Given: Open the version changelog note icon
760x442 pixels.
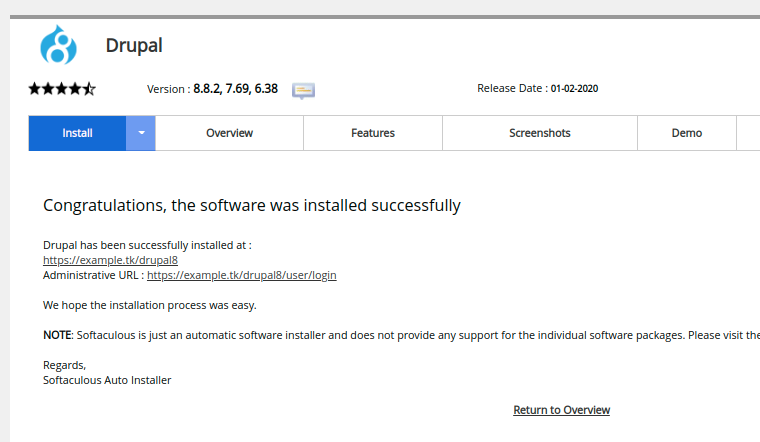Looking at the screenshot, I should click(303, 90).
